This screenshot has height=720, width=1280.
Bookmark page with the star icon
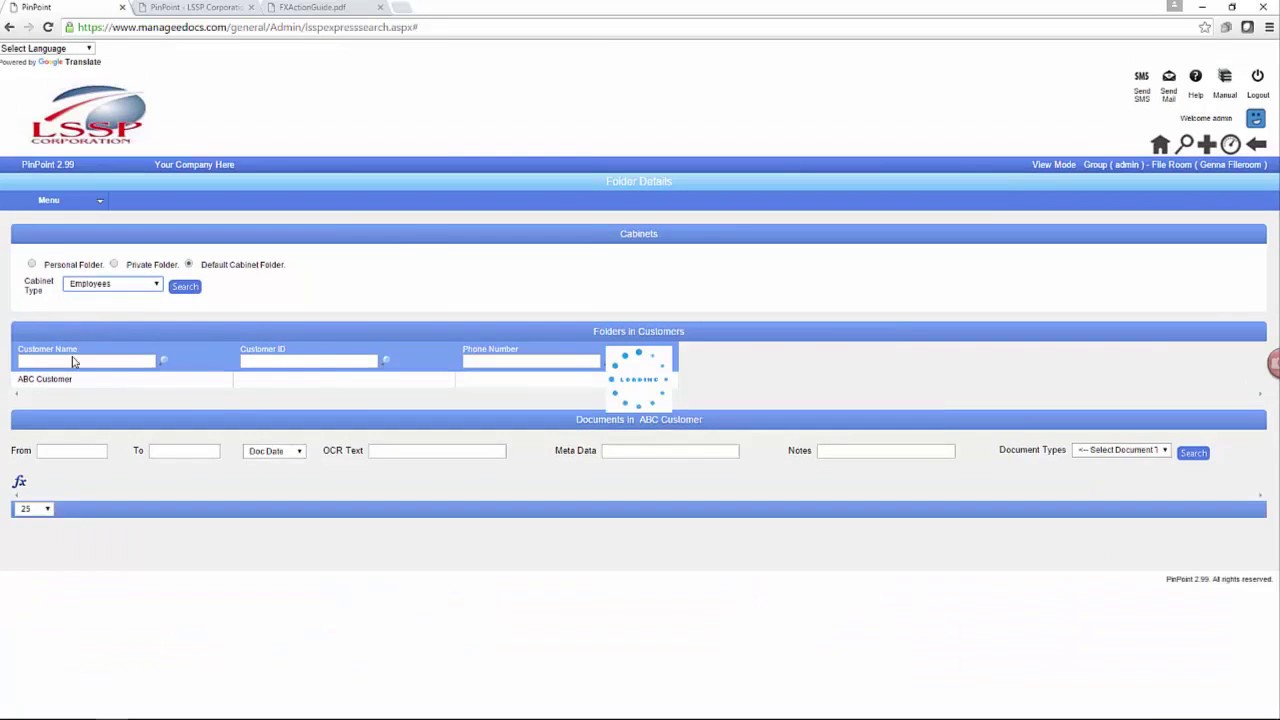click(x=1205, y=27)
